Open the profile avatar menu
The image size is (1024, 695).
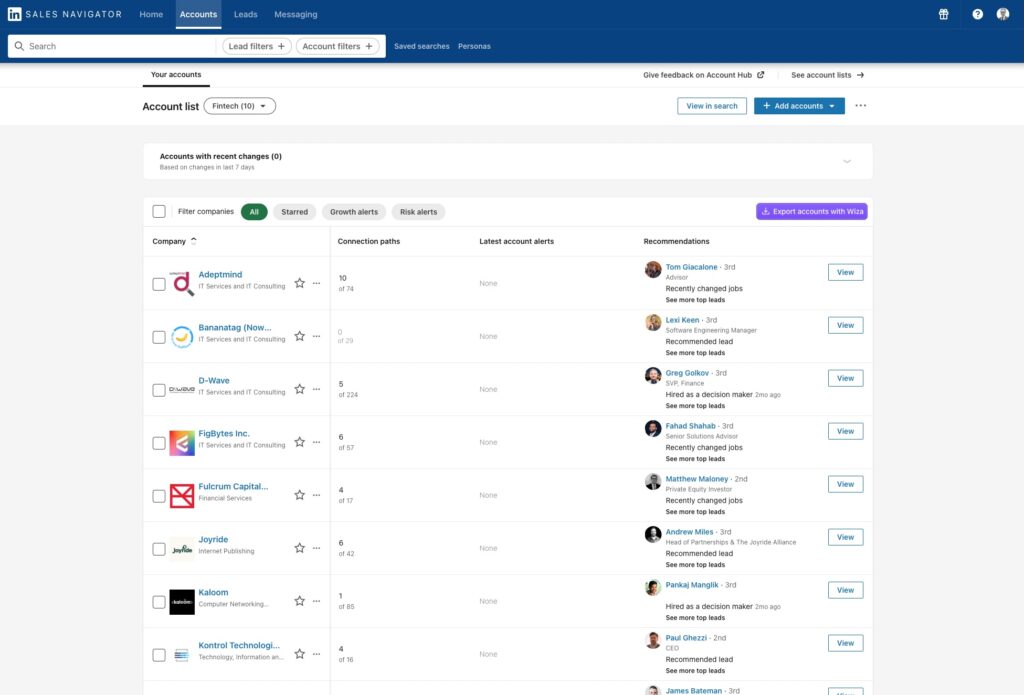tap(1003, 14)
